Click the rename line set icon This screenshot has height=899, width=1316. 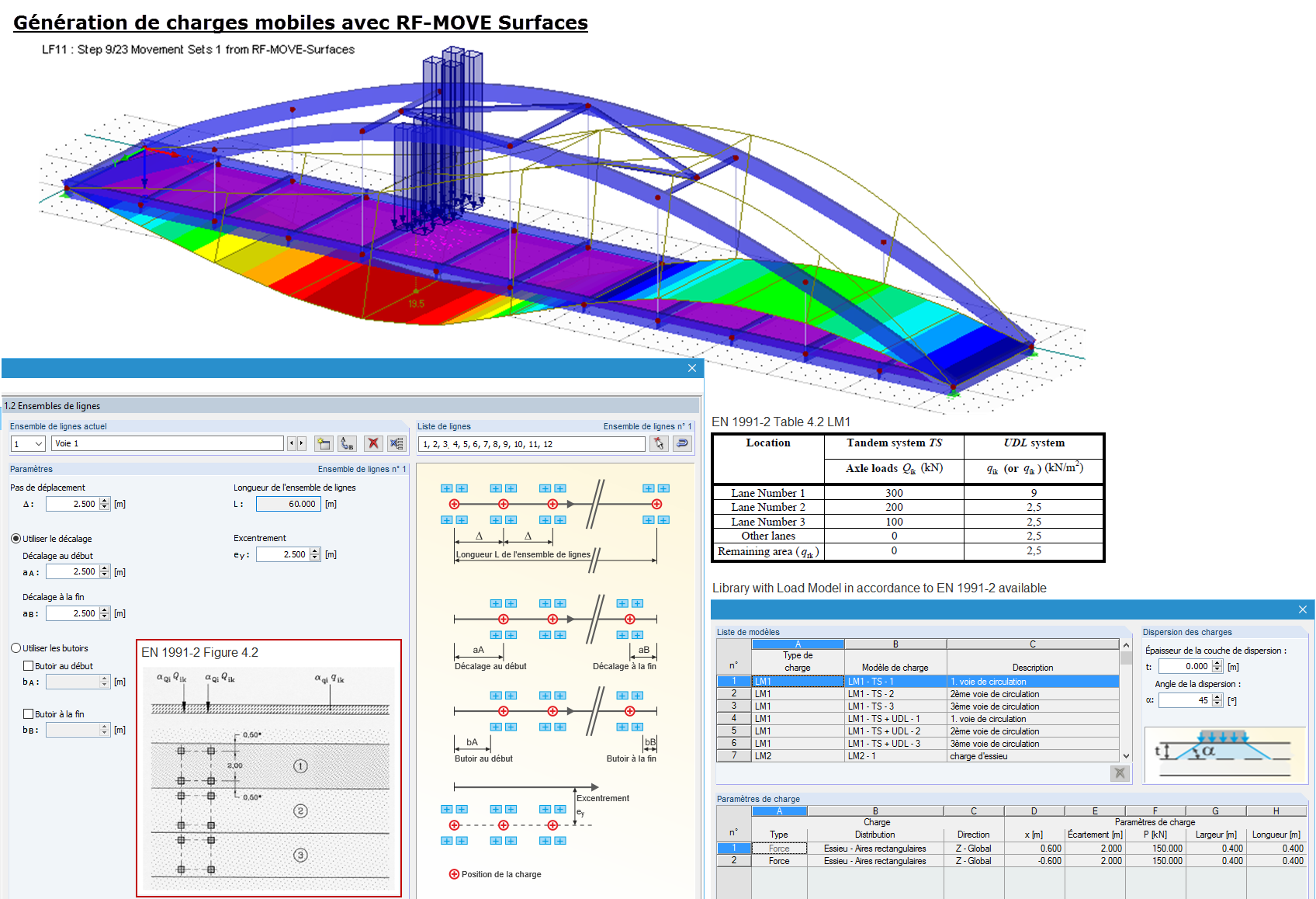coord(347,443)
